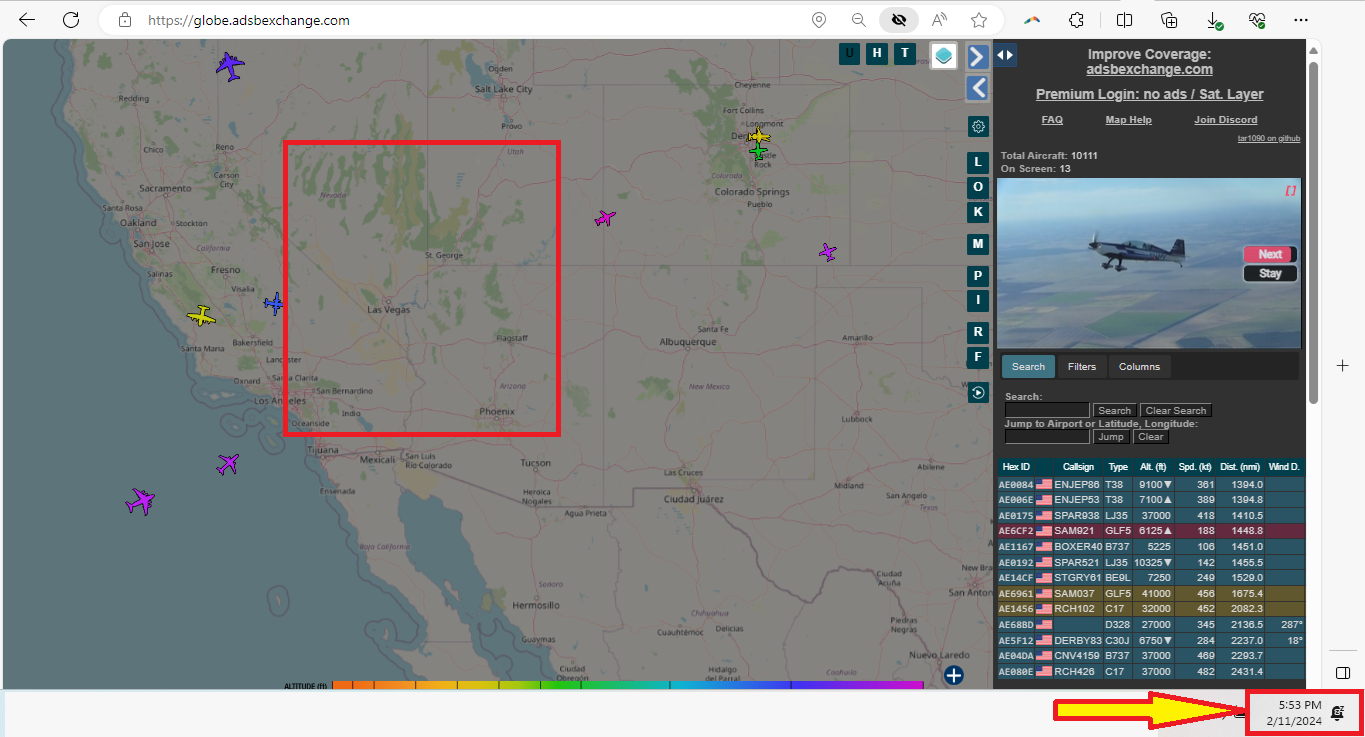Open split screen view icon
This screenshot has width=1365, height=737.
tap(1124, 20)
